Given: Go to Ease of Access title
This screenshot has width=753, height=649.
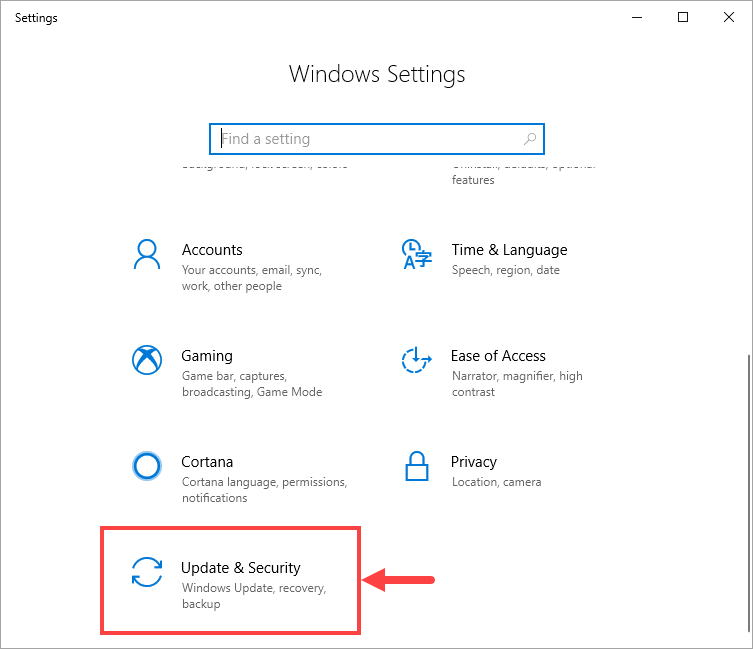Looking at the screenshot, I should tap(498, 356).
